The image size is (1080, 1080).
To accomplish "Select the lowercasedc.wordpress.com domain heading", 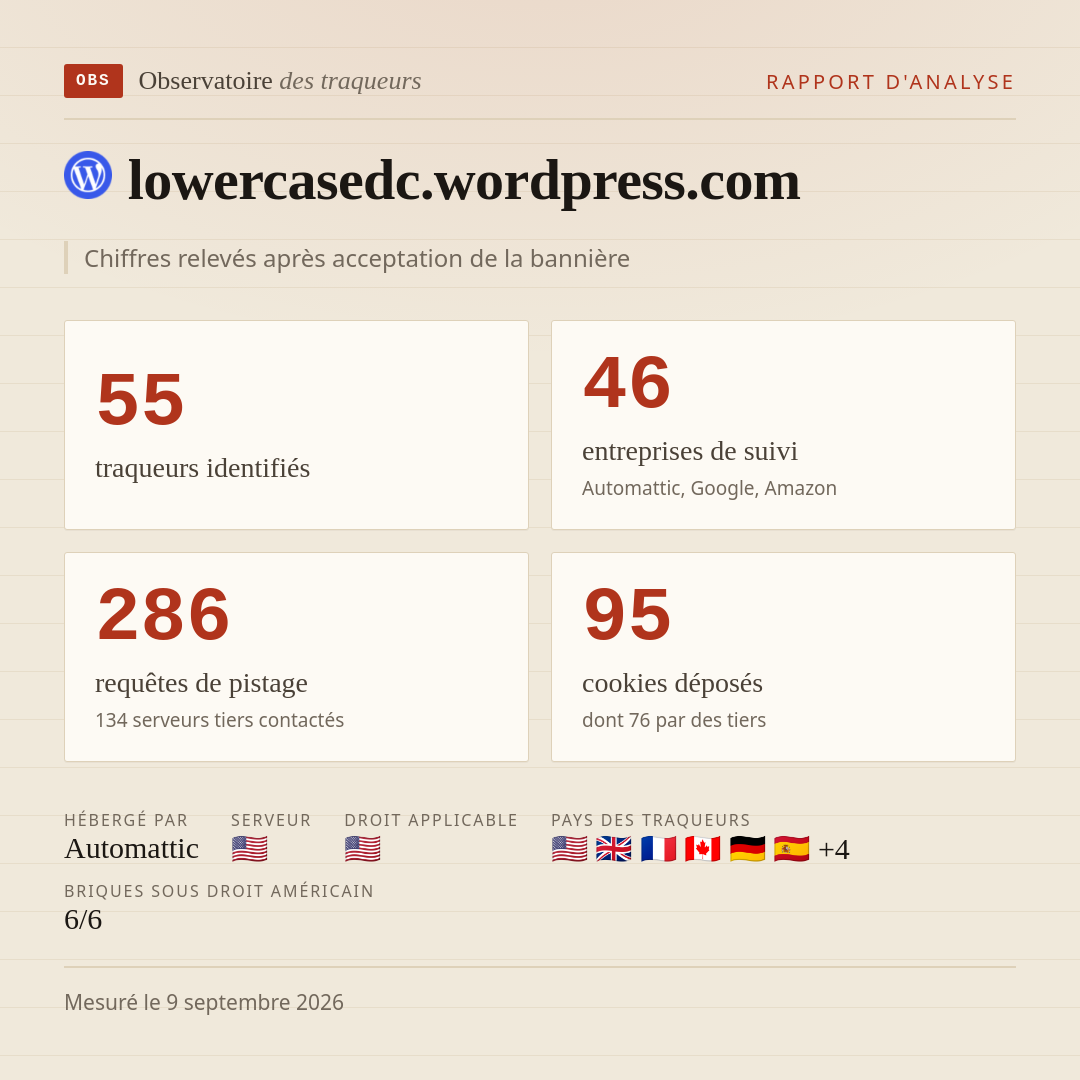I will 464,180.
